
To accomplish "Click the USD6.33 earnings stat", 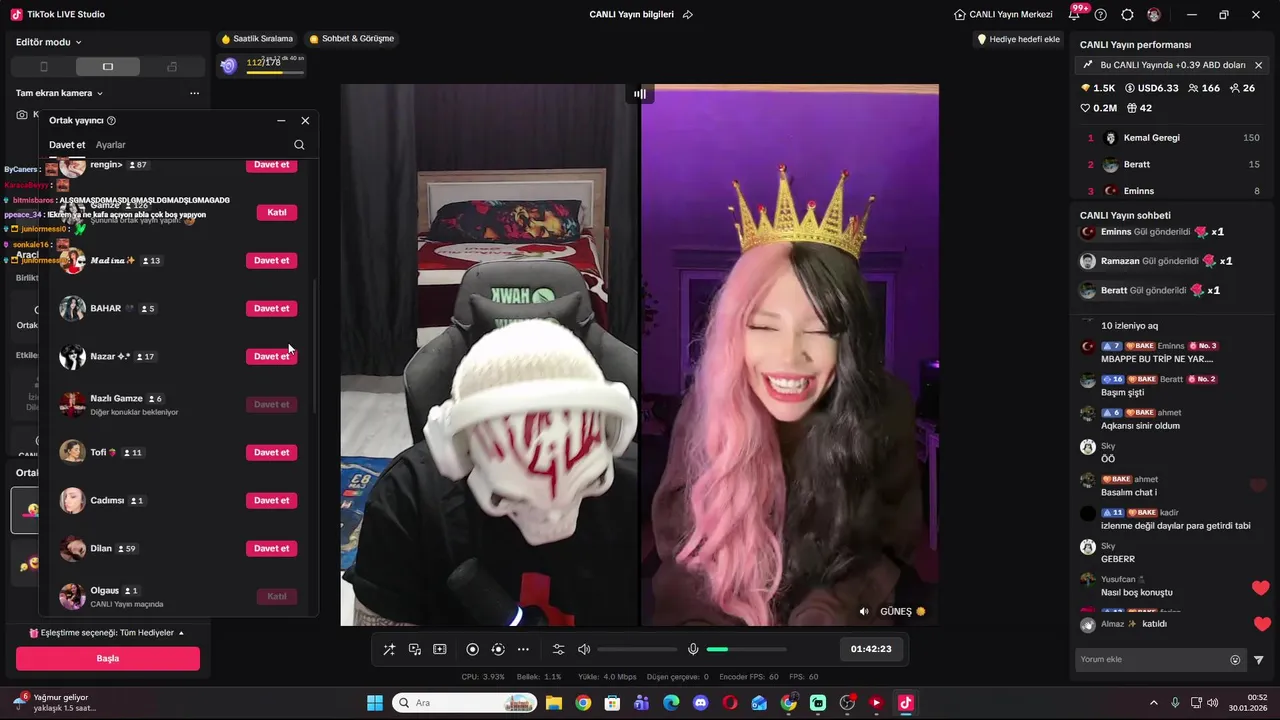I will [1152, 88].
